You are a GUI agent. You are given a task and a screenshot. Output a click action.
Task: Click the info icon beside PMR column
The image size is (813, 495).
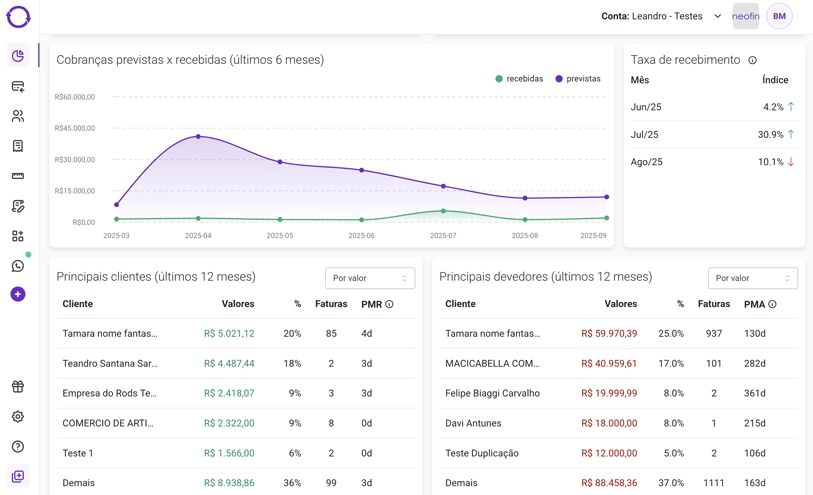[x=390, y=304]
